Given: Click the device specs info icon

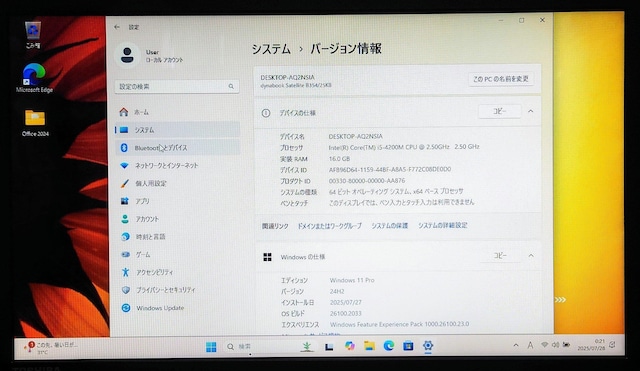Looking at the screenshot, I should 266,113.
